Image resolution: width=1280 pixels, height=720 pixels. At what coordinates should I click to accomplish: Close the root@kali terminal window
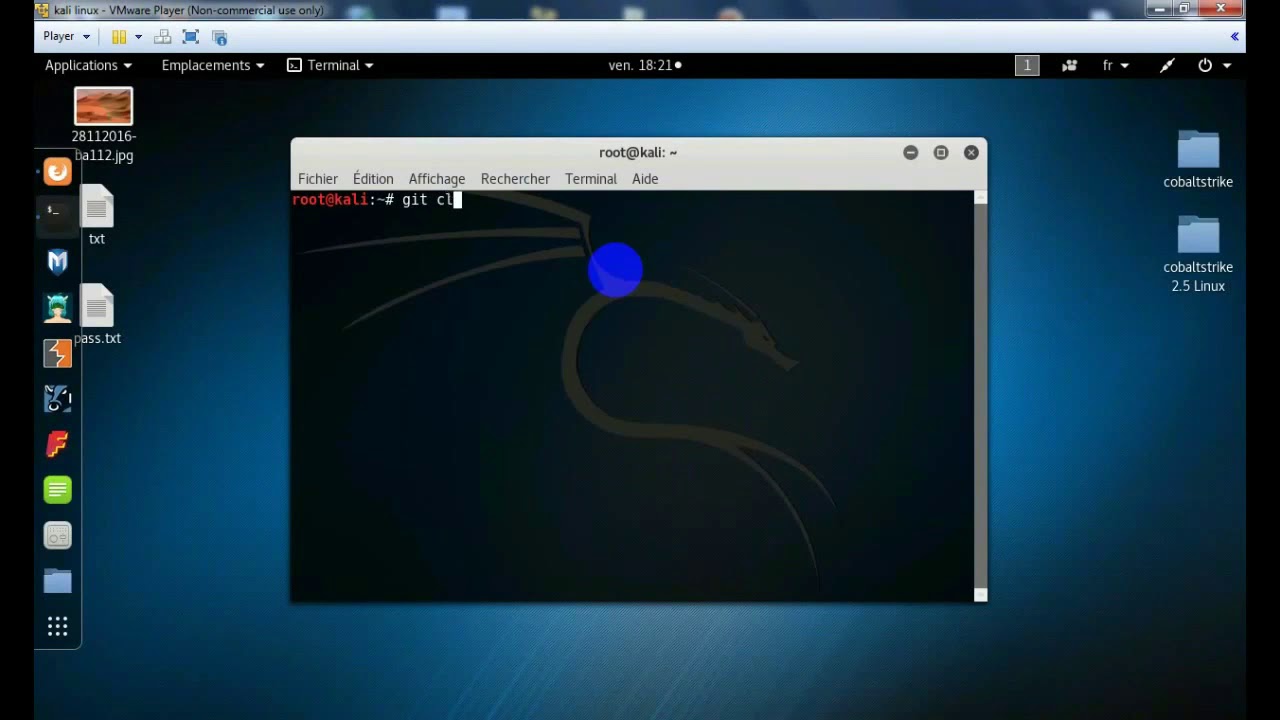[x=971, y=152]
